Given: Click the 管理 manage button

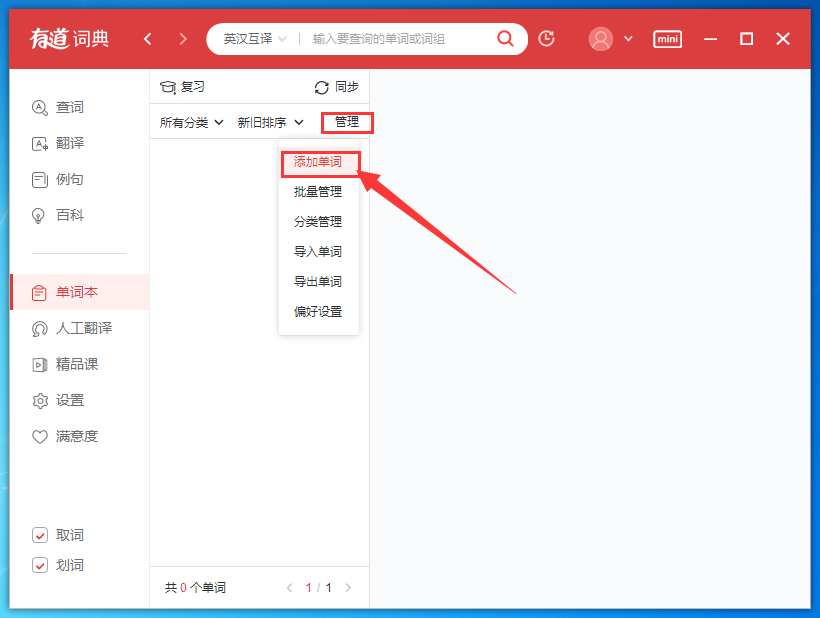Looking at the screenshot, I should 347,122.
